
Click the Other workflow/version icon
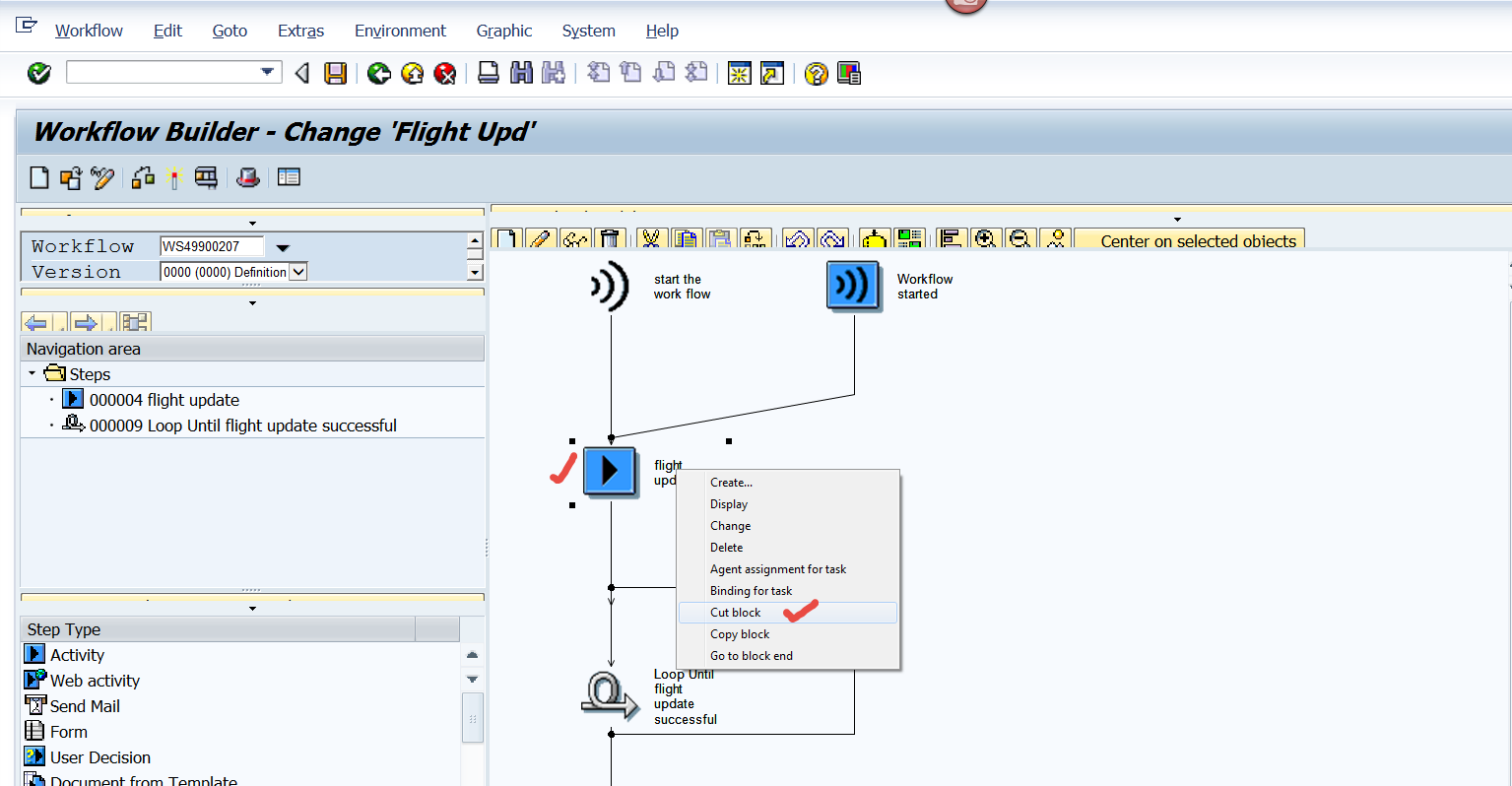pyautogui.click(x=71, y=177)
